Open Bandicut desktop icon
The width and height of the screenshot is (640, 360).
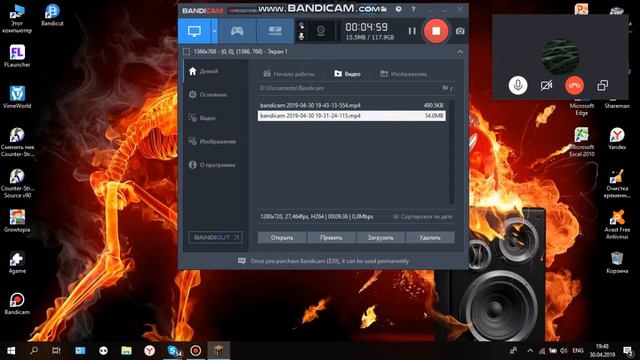[x=52, y=15]
